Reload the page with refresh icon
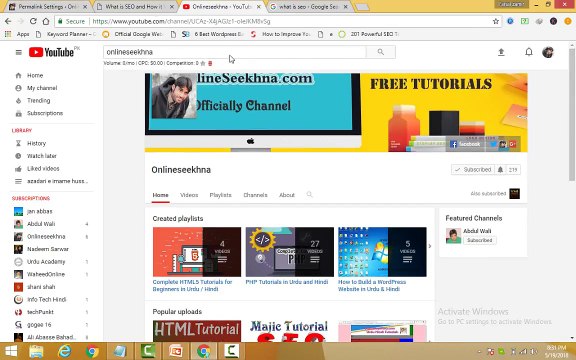Image resolution: width=576 pixels, height=360 pixels. point(33,21)
